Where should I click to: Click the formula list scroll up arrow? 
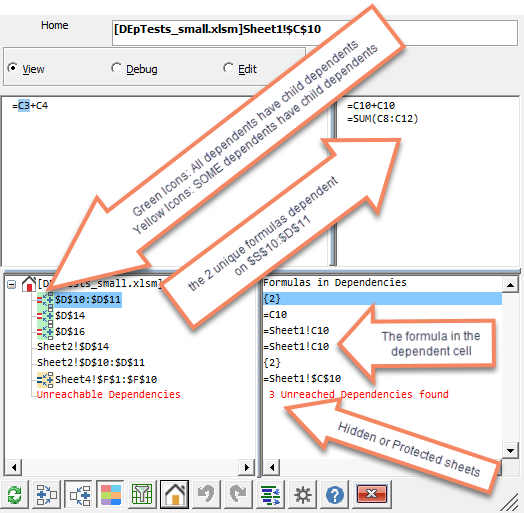510,285
